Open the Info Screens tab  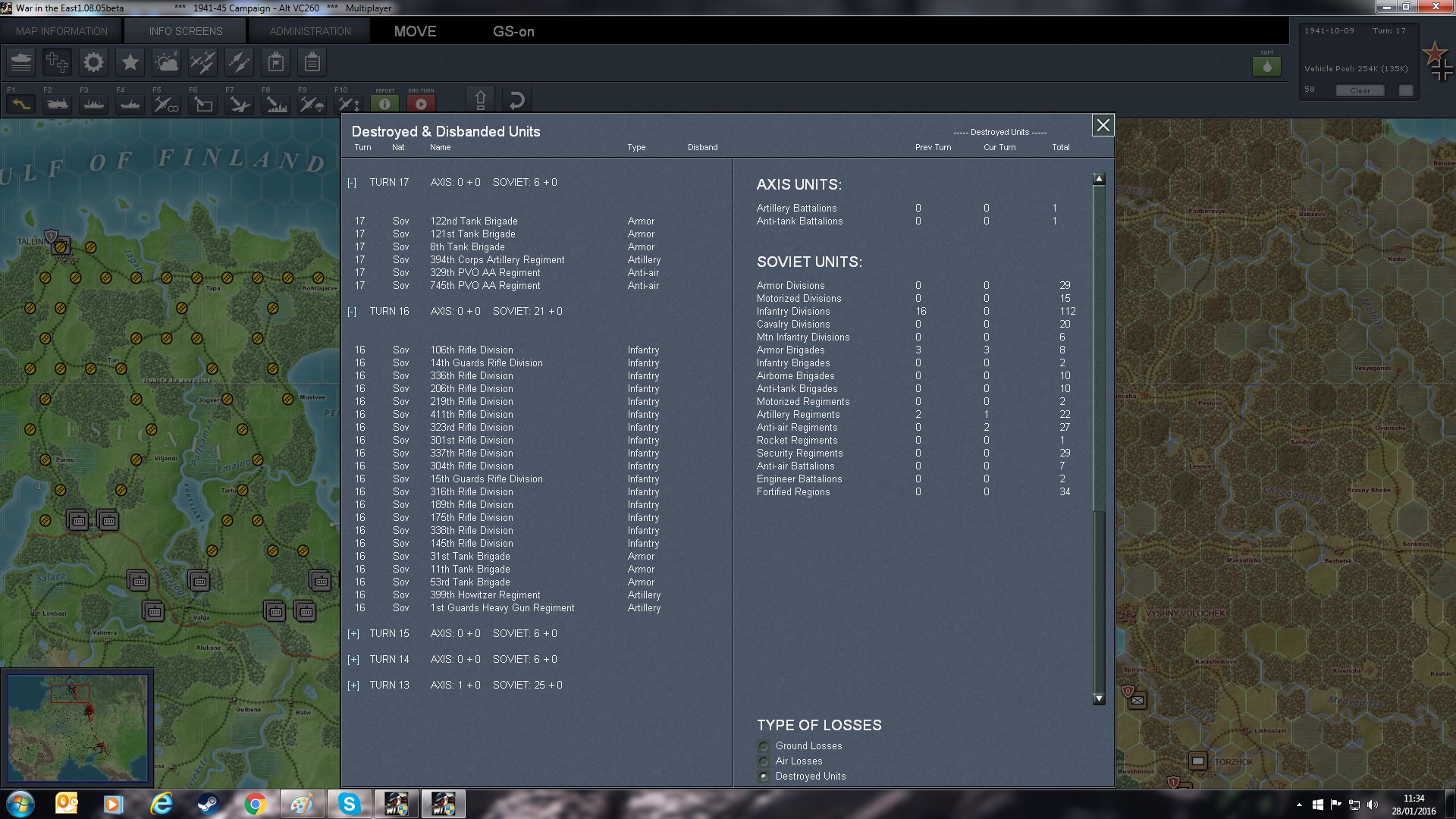click(186, 31)
